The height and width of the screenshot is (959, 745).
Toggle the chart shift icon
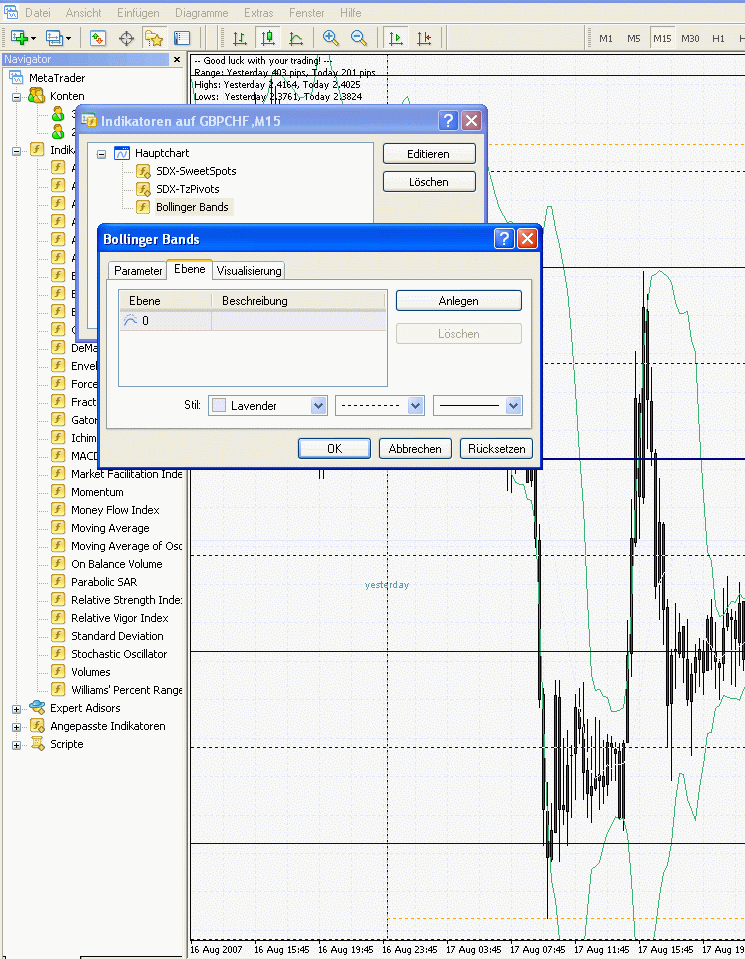click(x=424, y=38)
